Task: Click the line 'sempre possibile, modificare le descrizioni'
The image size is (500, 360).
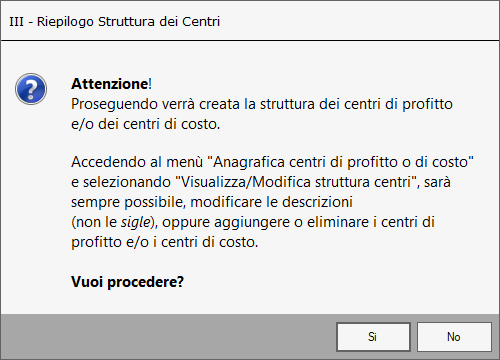Action: coord(212,202)
